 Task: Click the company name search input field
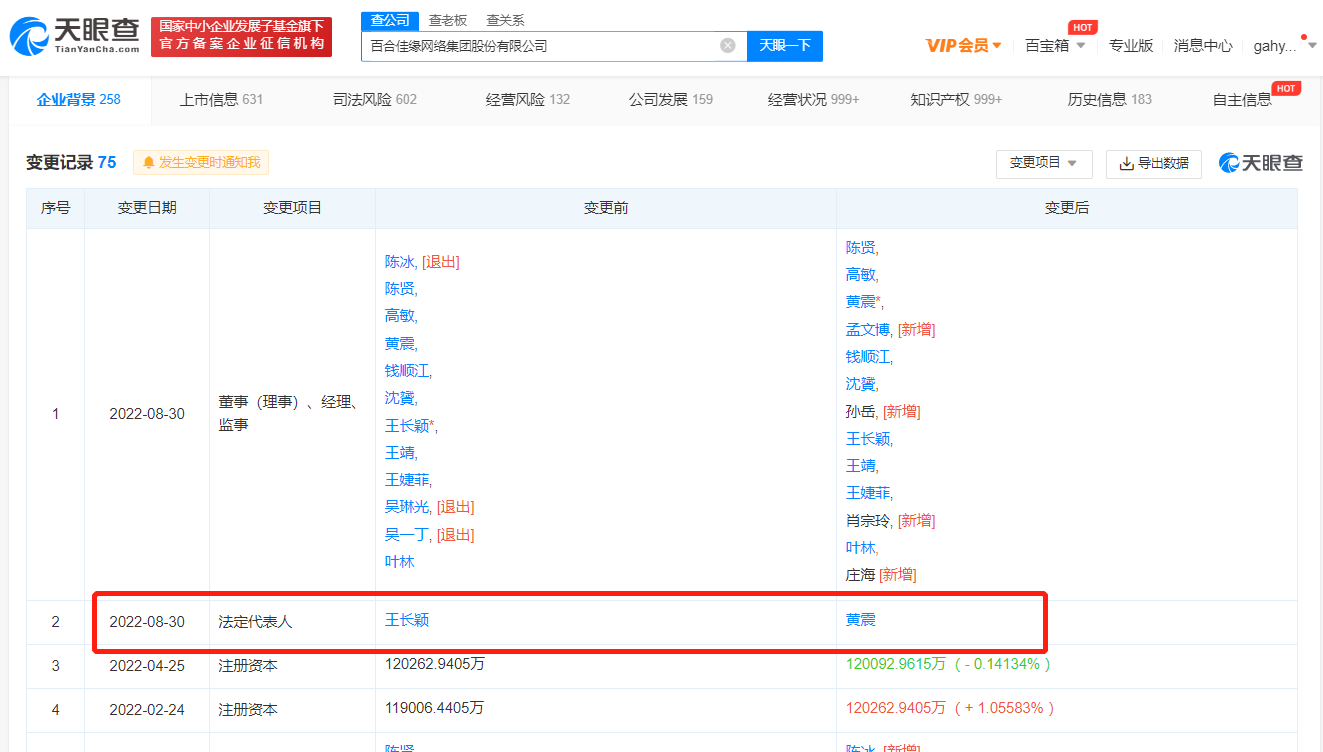coord(540,46)
